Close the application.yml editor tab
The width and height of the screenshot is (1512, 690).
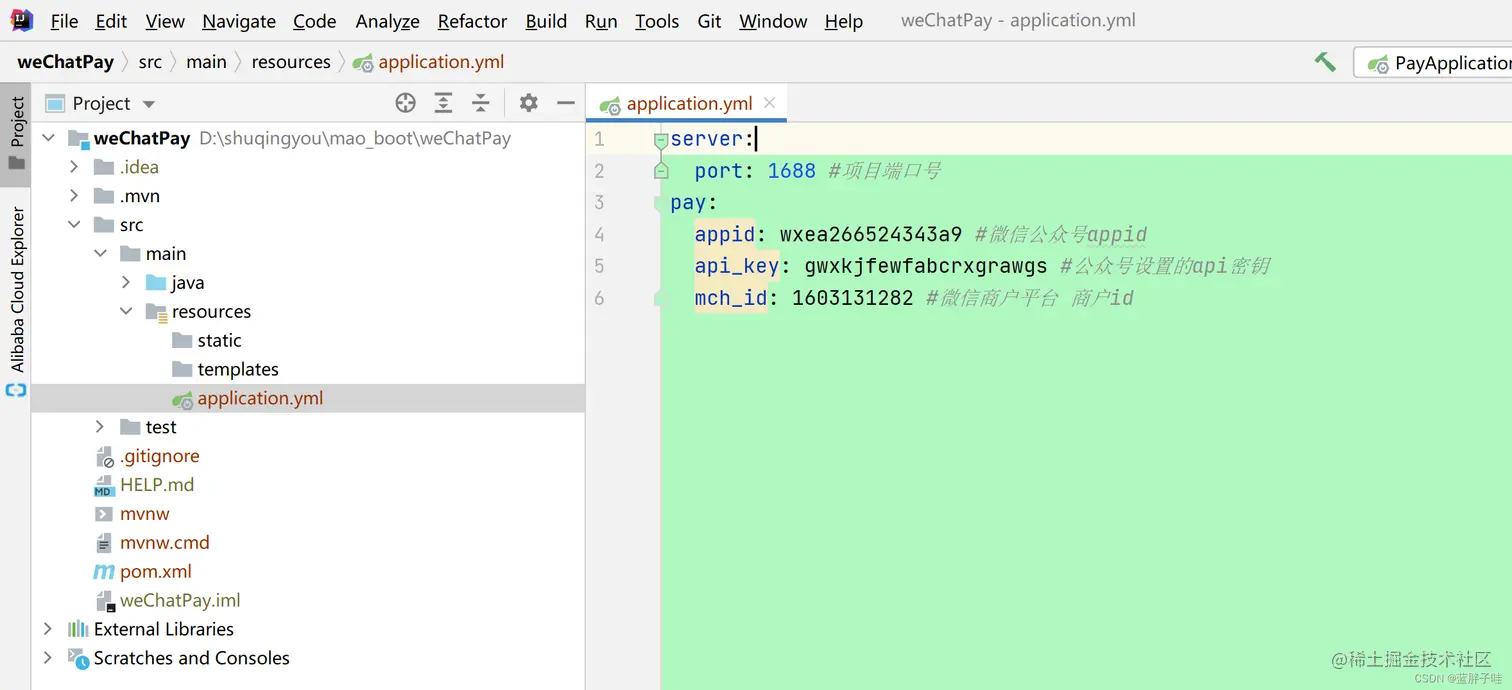(x=769, y=103)
